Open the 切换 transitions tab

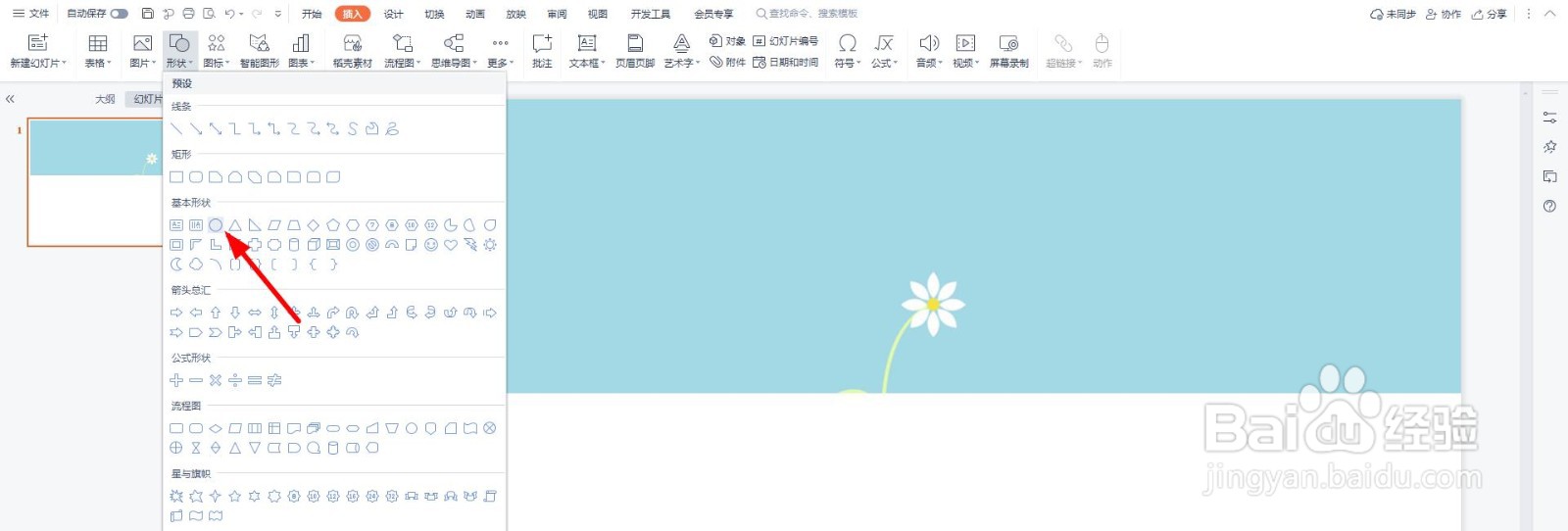point(434,14)
